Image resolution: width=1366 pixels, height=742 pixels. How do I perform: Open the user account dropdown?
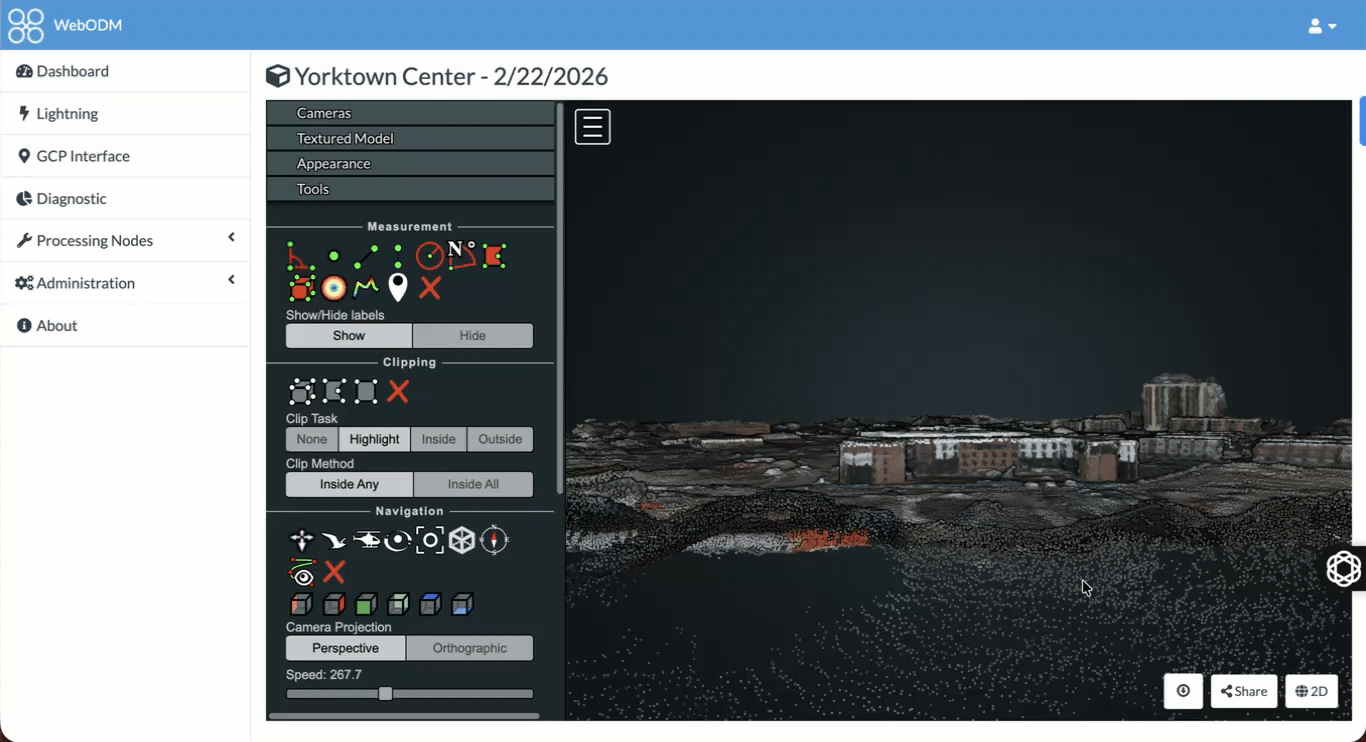pyautogui.click(x=1322, y=26)
